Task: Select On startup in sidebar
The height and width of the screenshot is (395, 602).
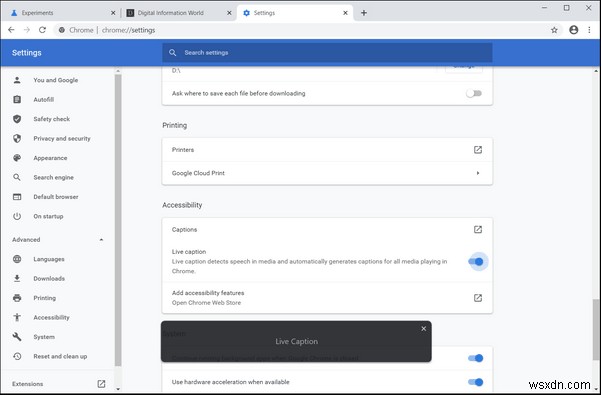Action: click(x=48, y=216)
